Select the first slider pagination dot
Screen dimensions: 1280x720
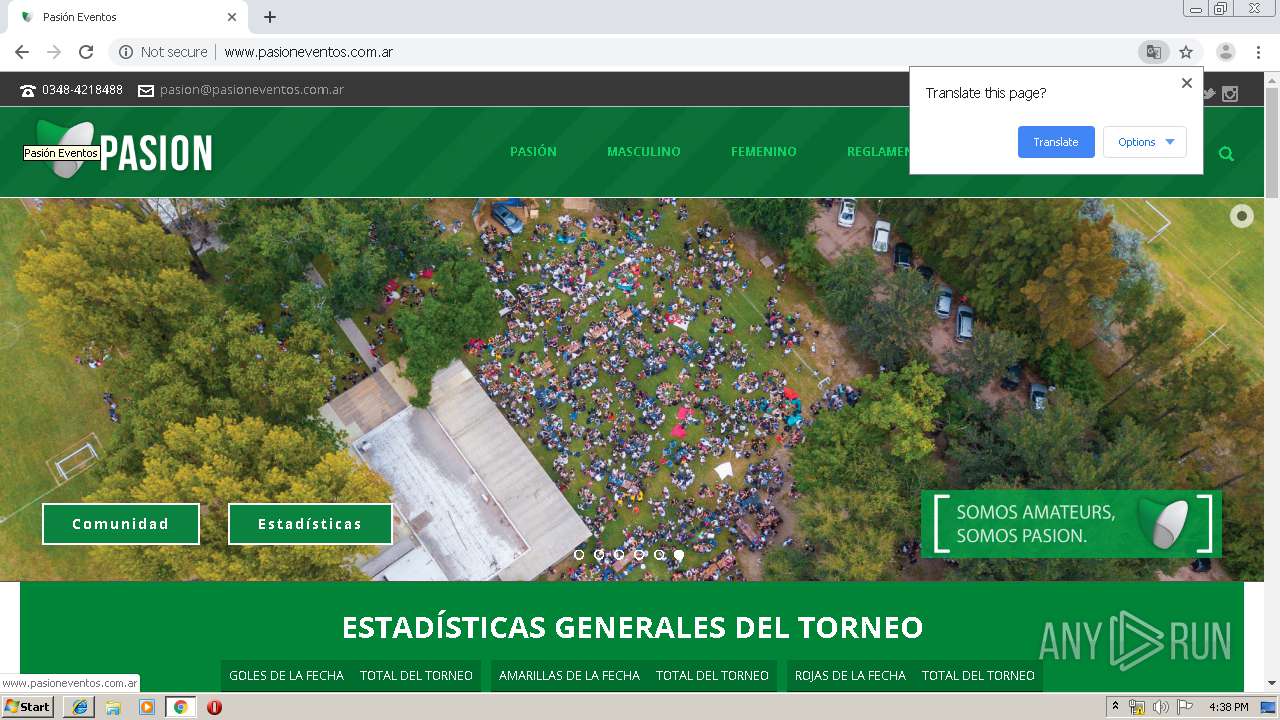(x=579, y=554)
